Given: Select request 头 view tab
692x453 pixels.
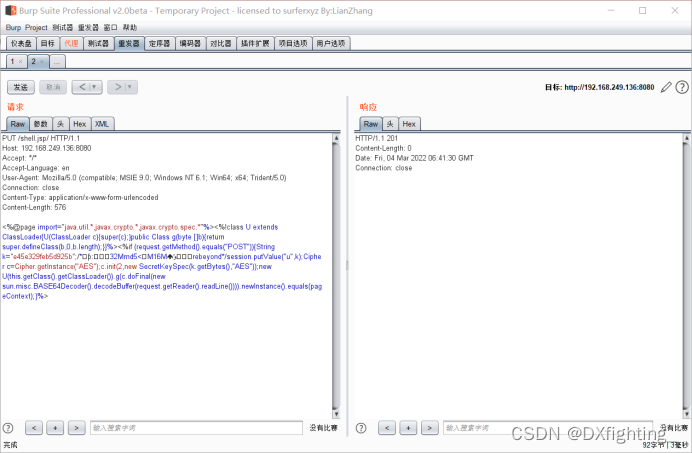Looking at the screenshot, I should click(60, 124).
